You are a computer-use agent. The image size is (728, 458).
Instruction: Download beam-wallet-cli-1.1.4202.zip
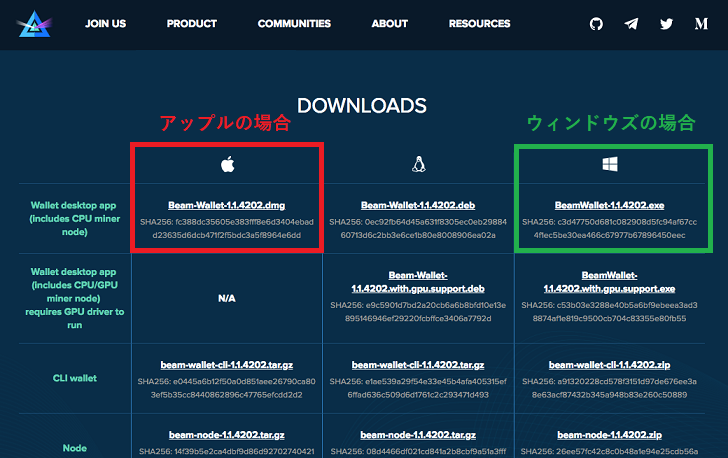tap(610, 365)
